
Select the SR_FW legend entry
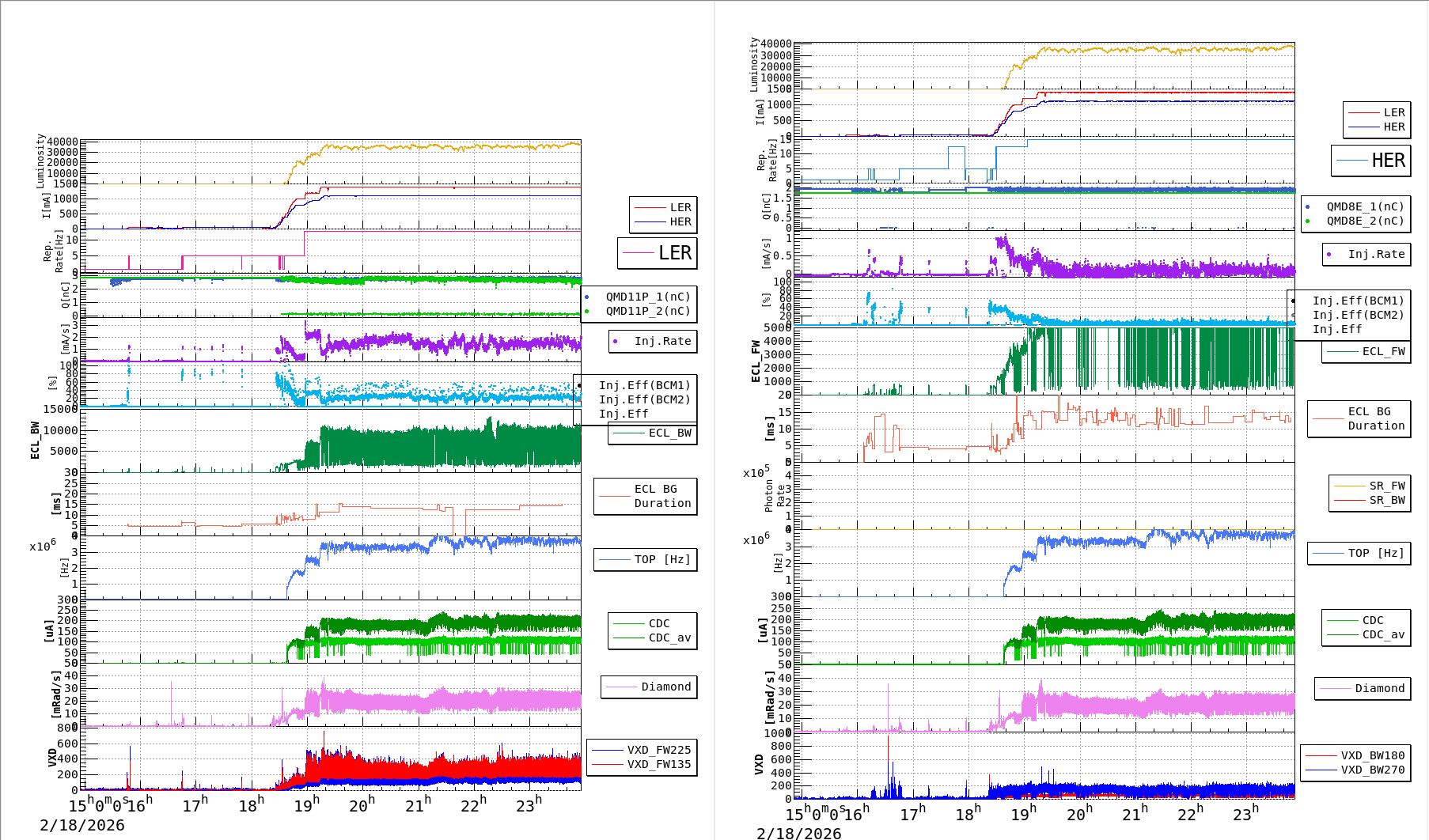pos(1386,486)
